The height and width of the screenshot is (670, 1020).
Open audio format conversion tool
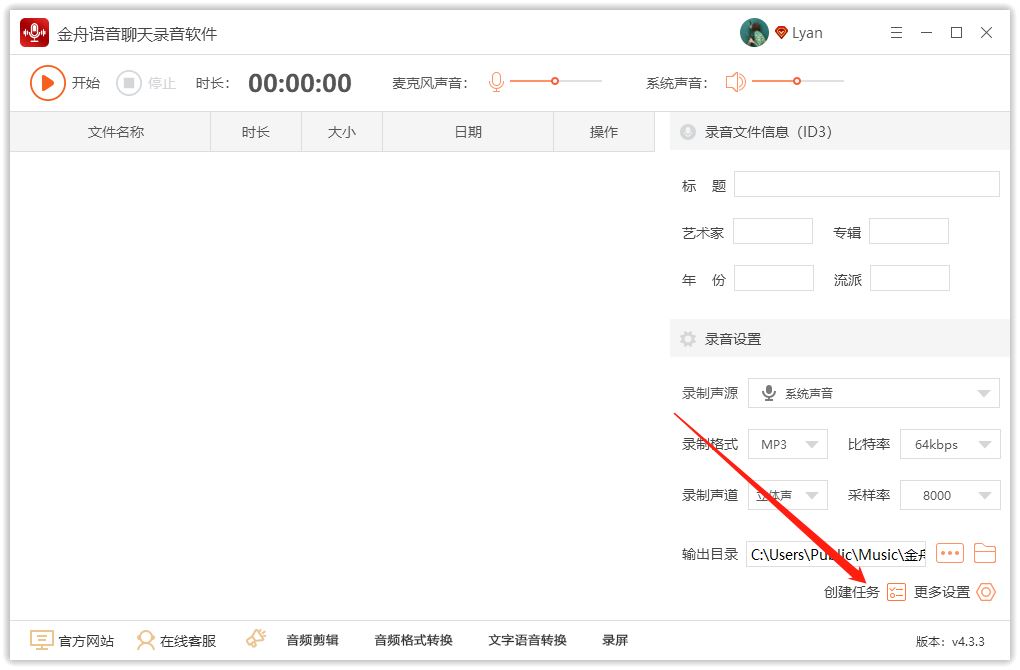coord(413,640)
